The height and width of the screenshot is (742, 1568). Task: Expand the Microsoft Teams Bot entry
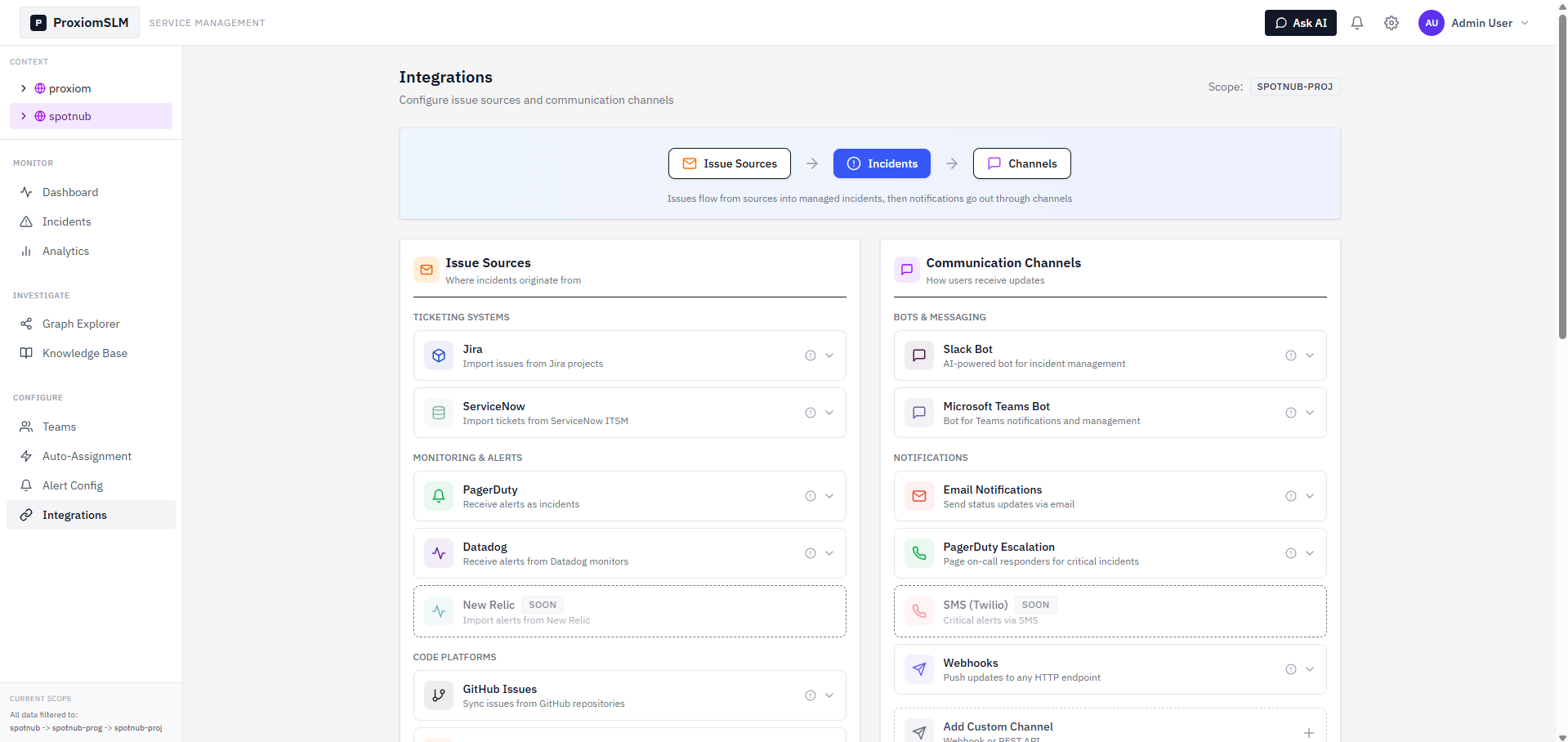click(x=1310, y=413)
